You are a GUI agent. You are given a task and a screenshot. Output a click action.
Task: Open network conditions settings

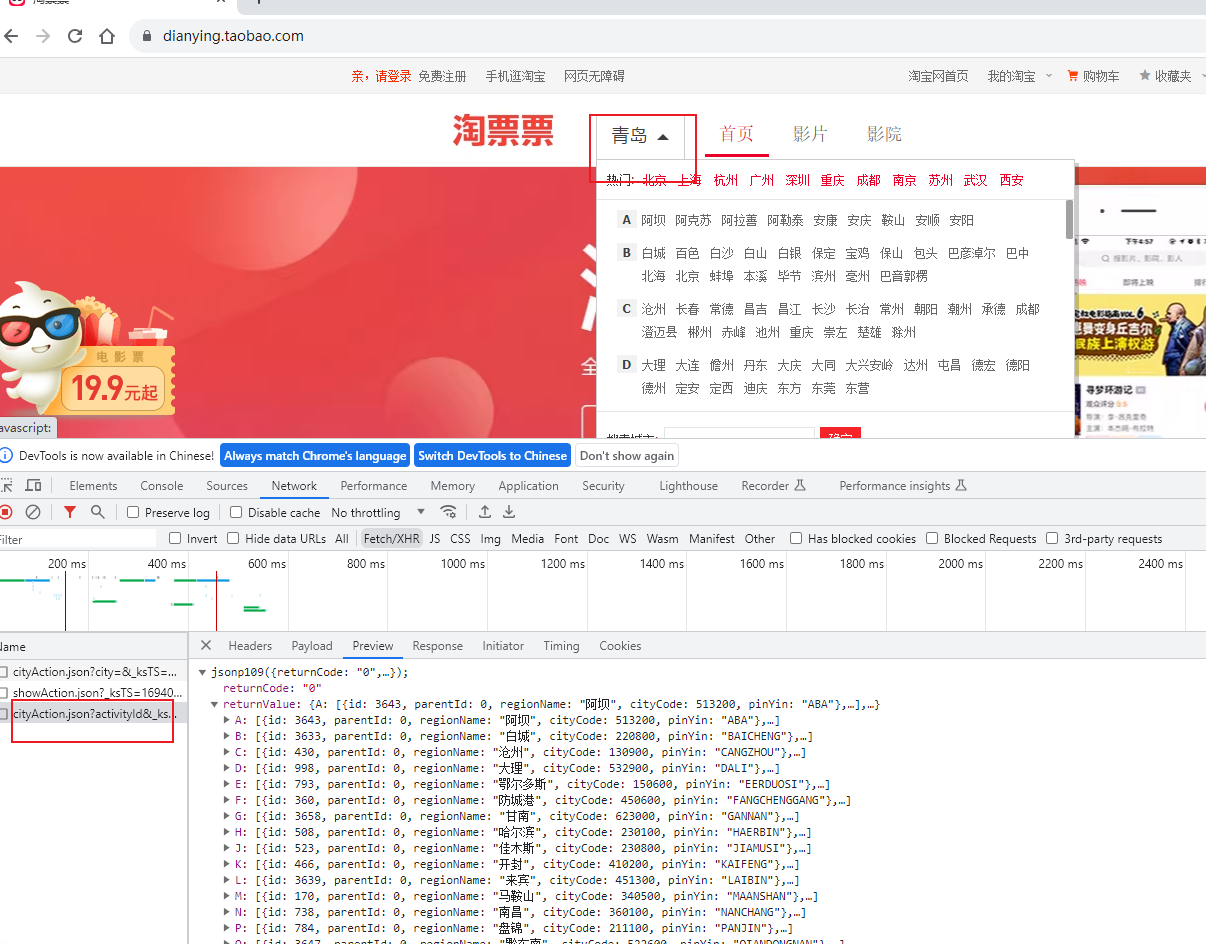pyautogui.click(x=449, y=512)
